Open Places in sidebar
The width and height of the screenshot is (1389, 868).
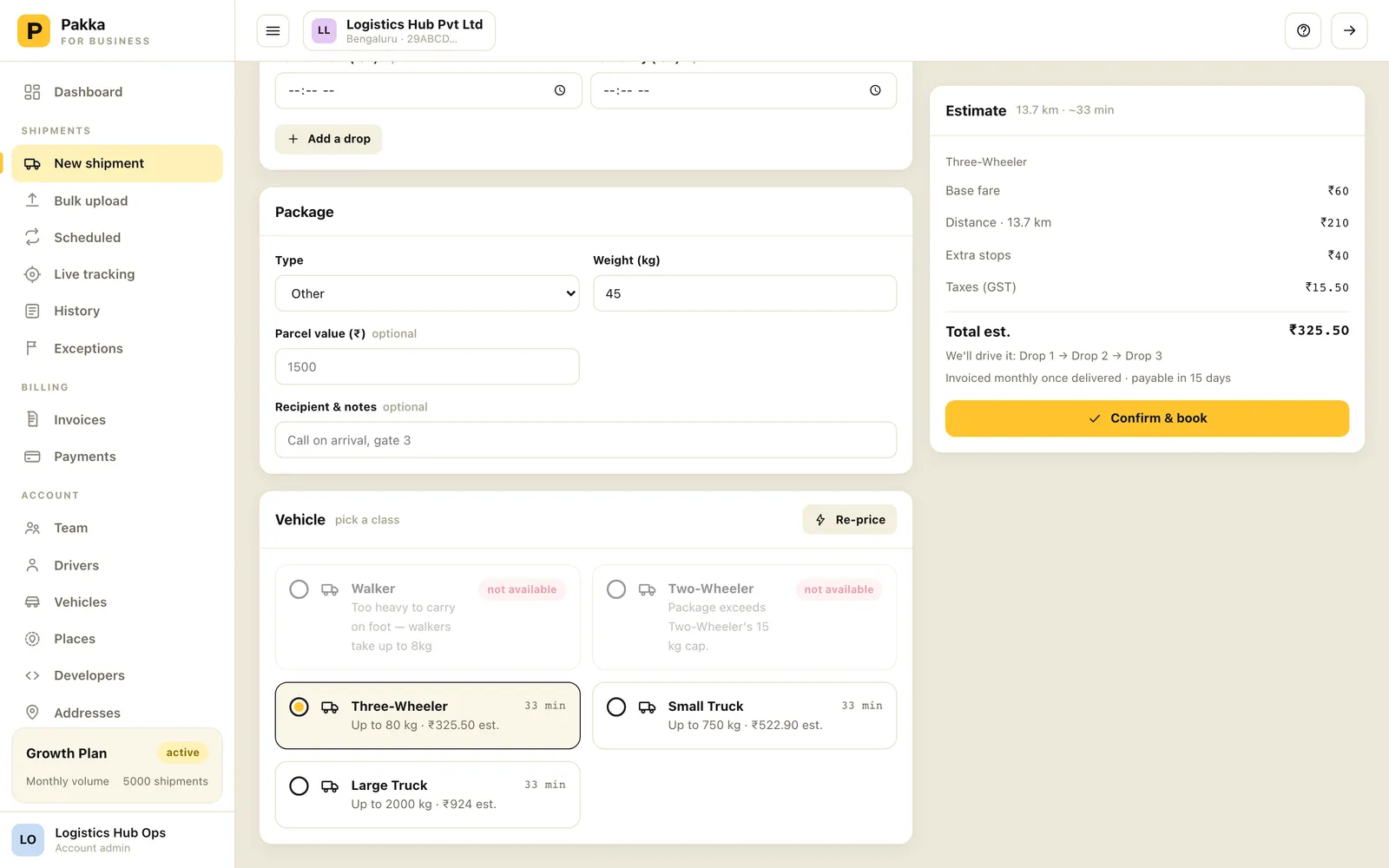click(x=117, y=639)
